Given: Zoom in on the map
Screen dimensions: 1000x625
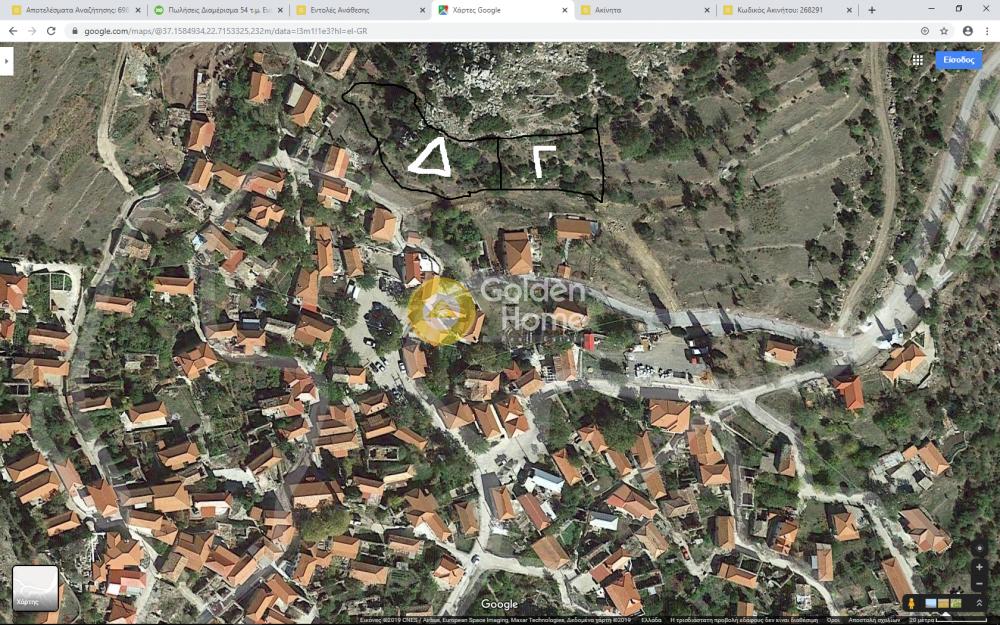Looking at the screenshot, I should 979,567.
